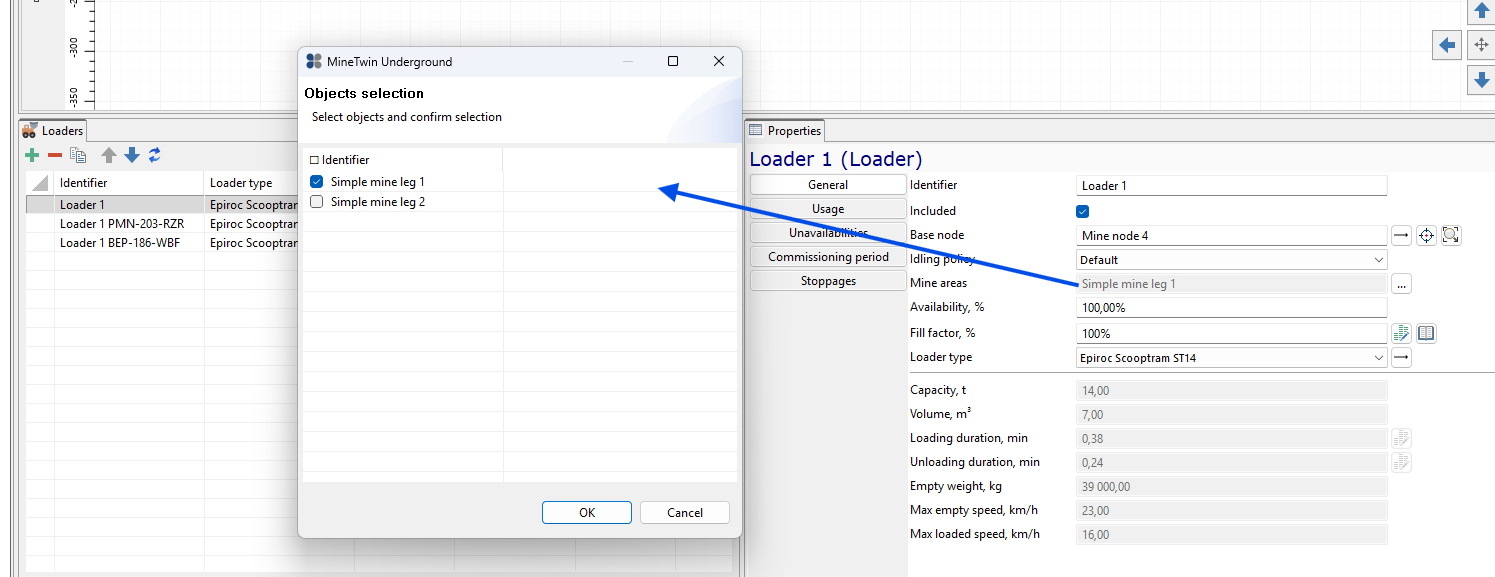The height and width of the screenshot is (577, 1495).
Task: Toggle Identifier select-all checkbox in dialog
Action: 314,160
